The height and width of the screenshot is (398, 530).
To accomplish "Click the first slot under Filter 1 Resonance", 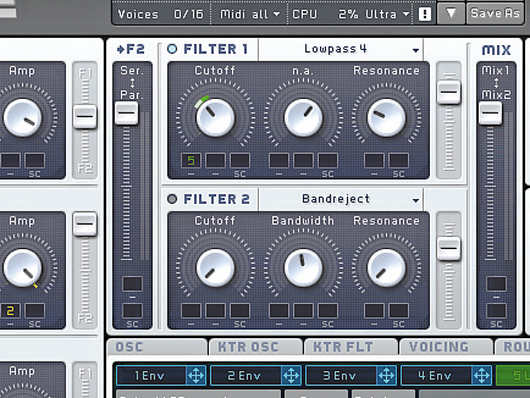I will (x=374, y=160).
